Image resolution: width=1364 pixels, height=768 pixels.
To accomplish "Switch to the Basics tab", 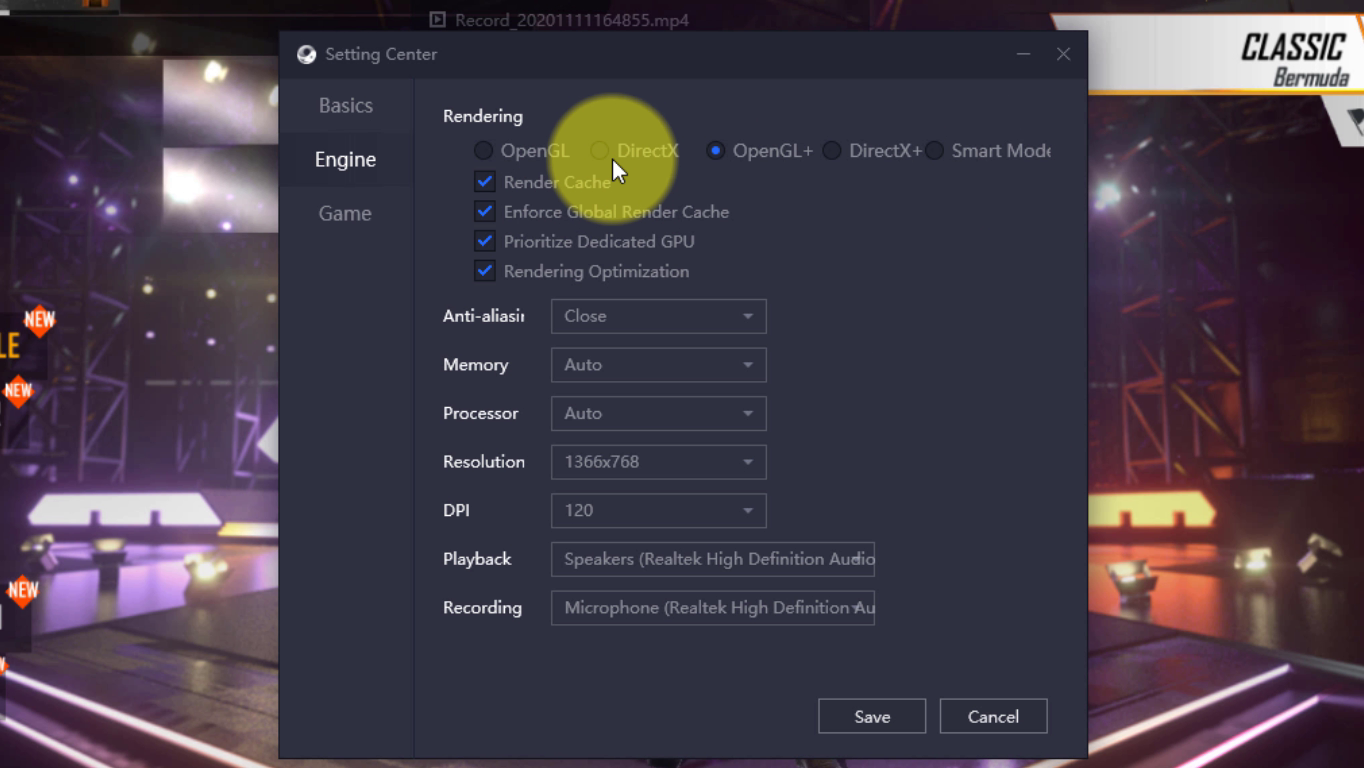I will tap(346, 106).
